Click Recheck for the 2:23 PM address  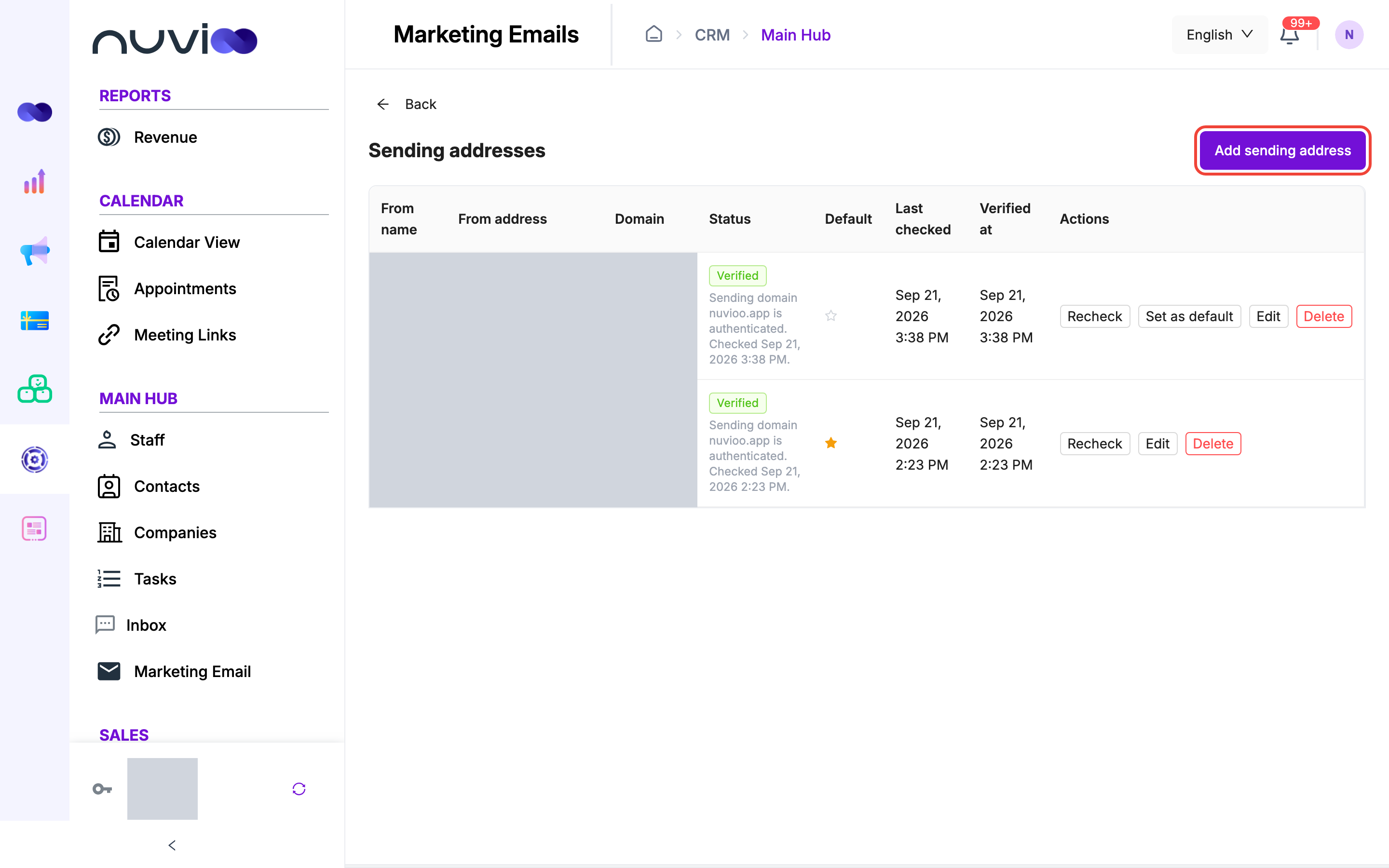tap(1094, 444)
